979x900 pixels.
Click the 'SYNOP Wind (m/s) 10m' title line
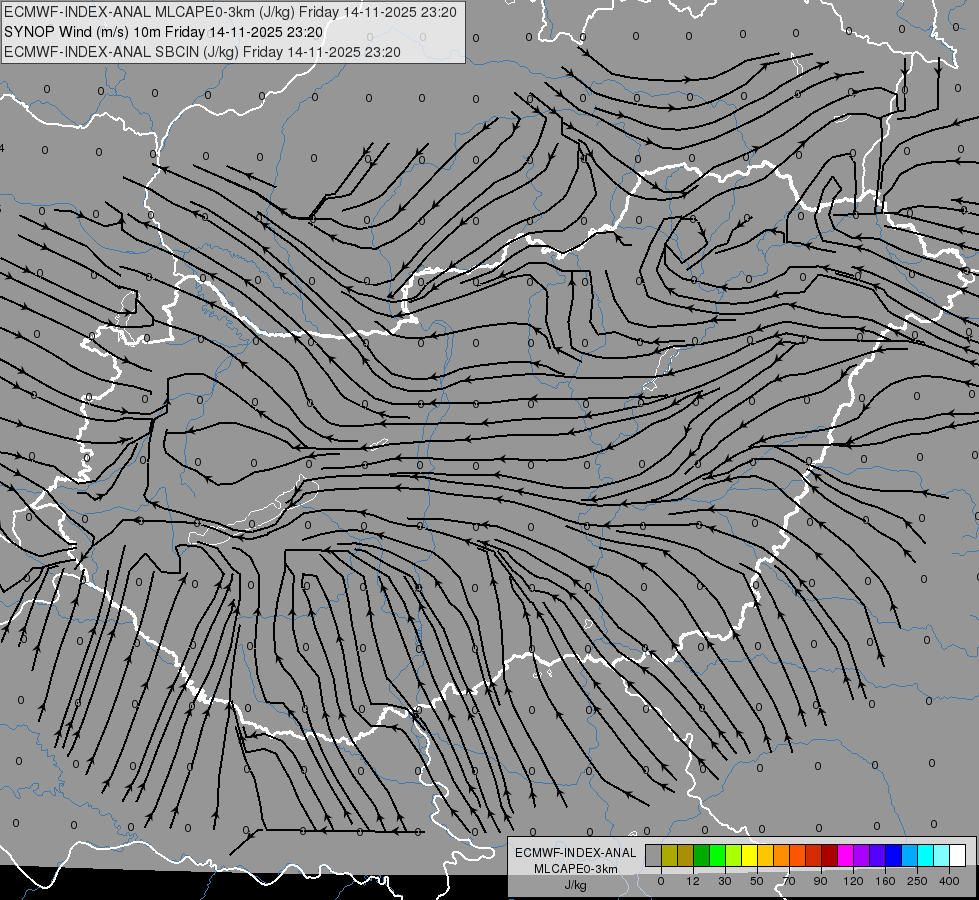click(x=164, y=32)
